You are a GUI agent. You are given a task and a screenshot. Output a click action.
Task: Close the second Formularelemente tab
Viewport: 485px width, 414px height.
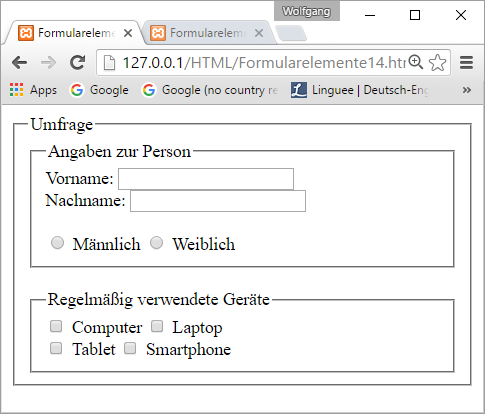coord(259,33)
